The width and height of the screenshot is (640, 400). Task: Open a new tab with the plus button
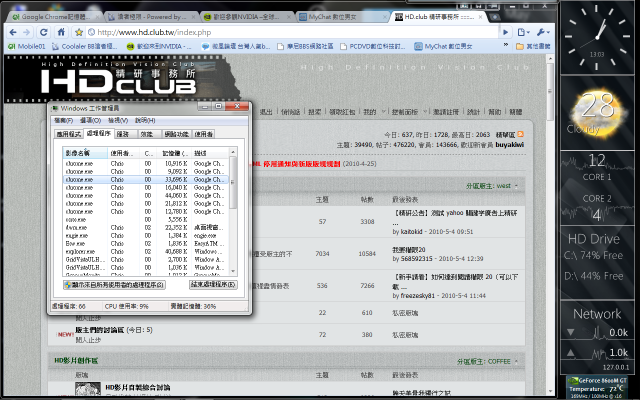pyautogui.click(x=494, y=17)
